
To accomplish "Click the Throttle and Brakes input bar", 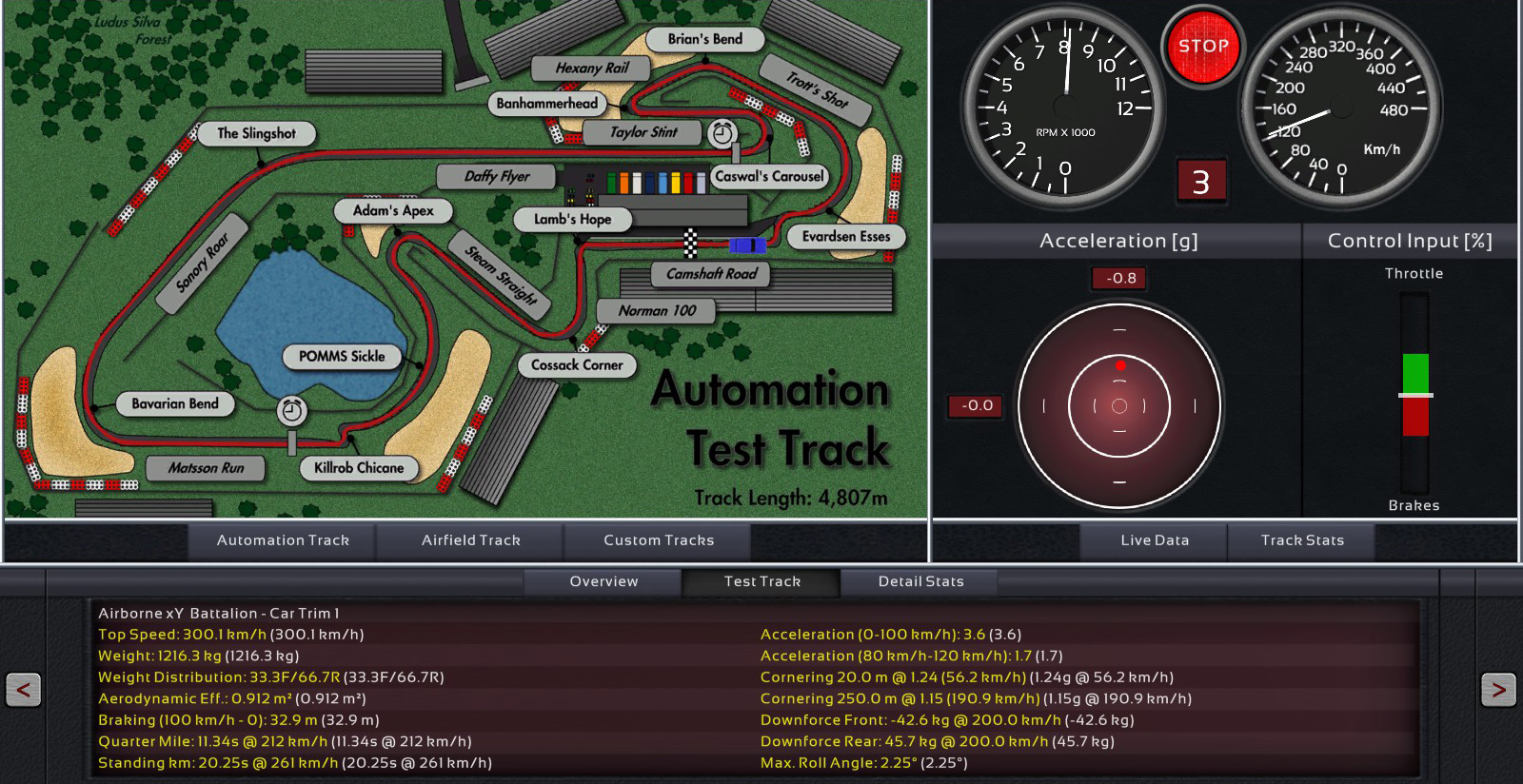I will point(1414,392).
